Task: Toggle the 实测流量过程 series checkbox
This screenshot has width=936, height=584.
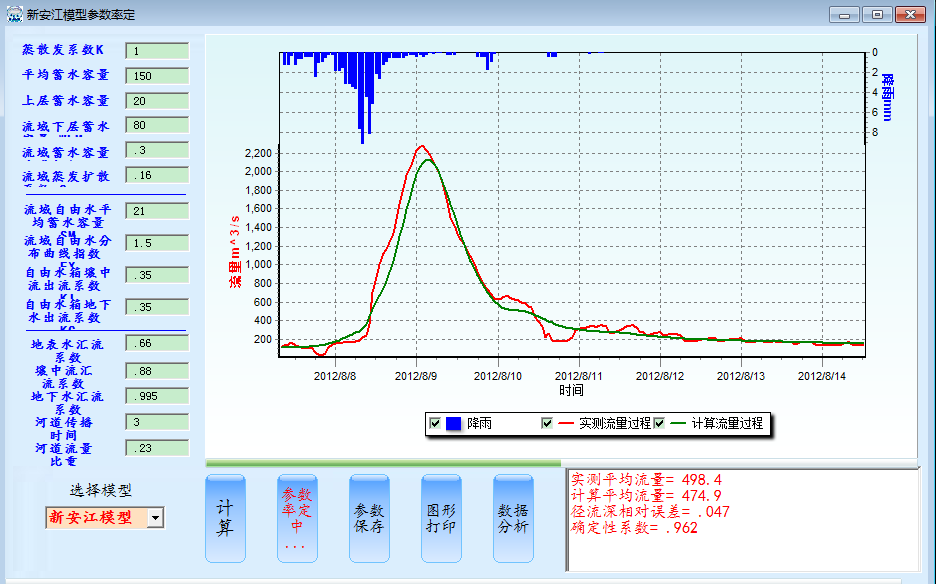Action: pyautogui.click(x=547, y=424)
